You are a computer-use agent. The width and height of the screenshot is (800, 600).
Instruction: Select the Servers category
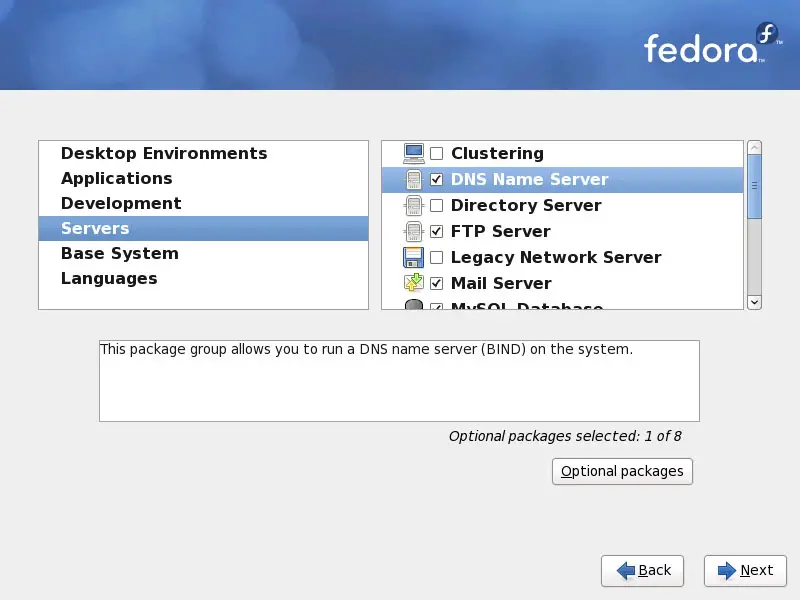(204, 228)
